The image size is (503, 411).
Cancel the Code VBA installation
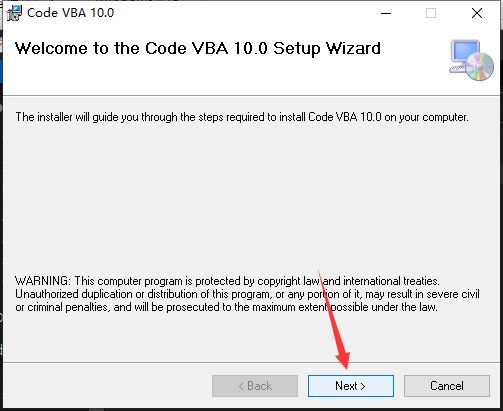[x=447, y=386]
